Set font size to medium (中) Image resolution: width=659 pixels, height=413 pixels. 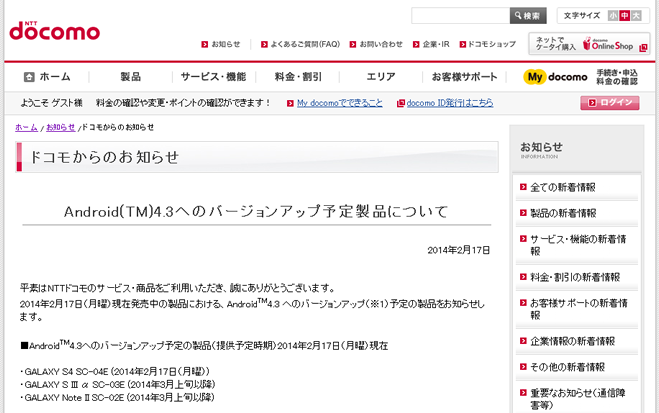(625, 16)
